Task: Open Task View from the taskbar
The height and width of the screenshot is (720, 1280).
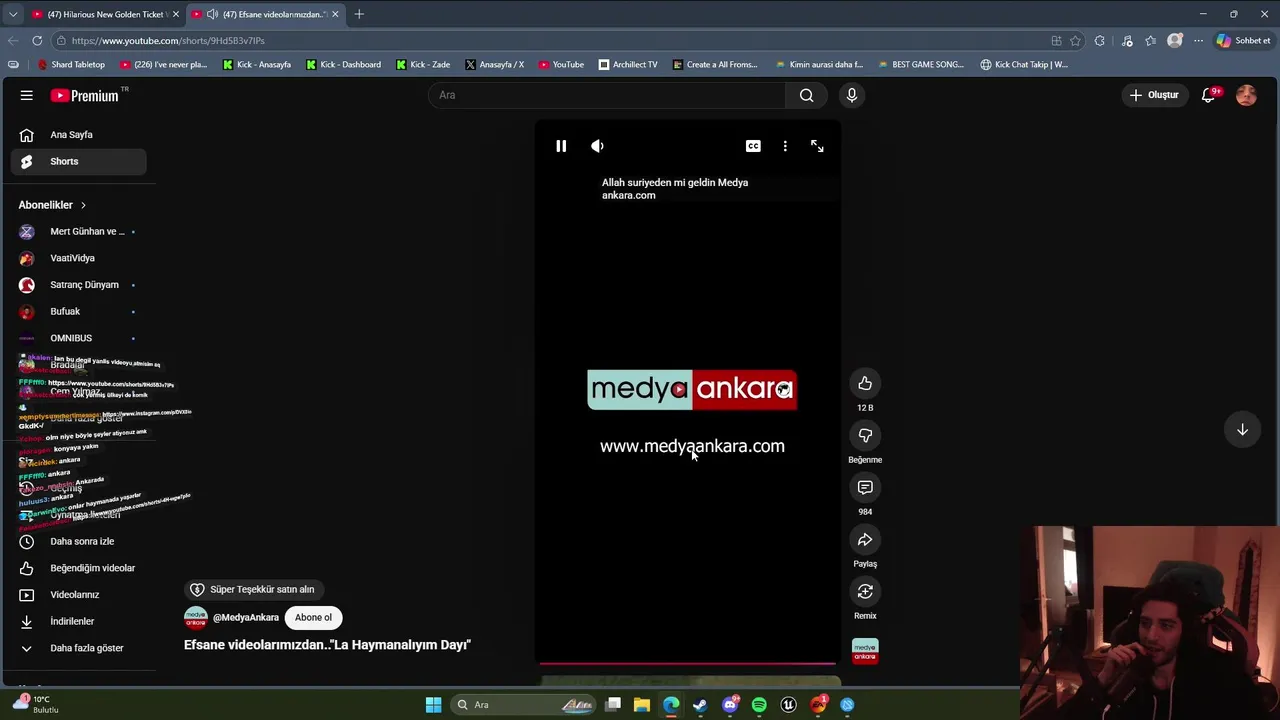Action: tap(613, 705)
